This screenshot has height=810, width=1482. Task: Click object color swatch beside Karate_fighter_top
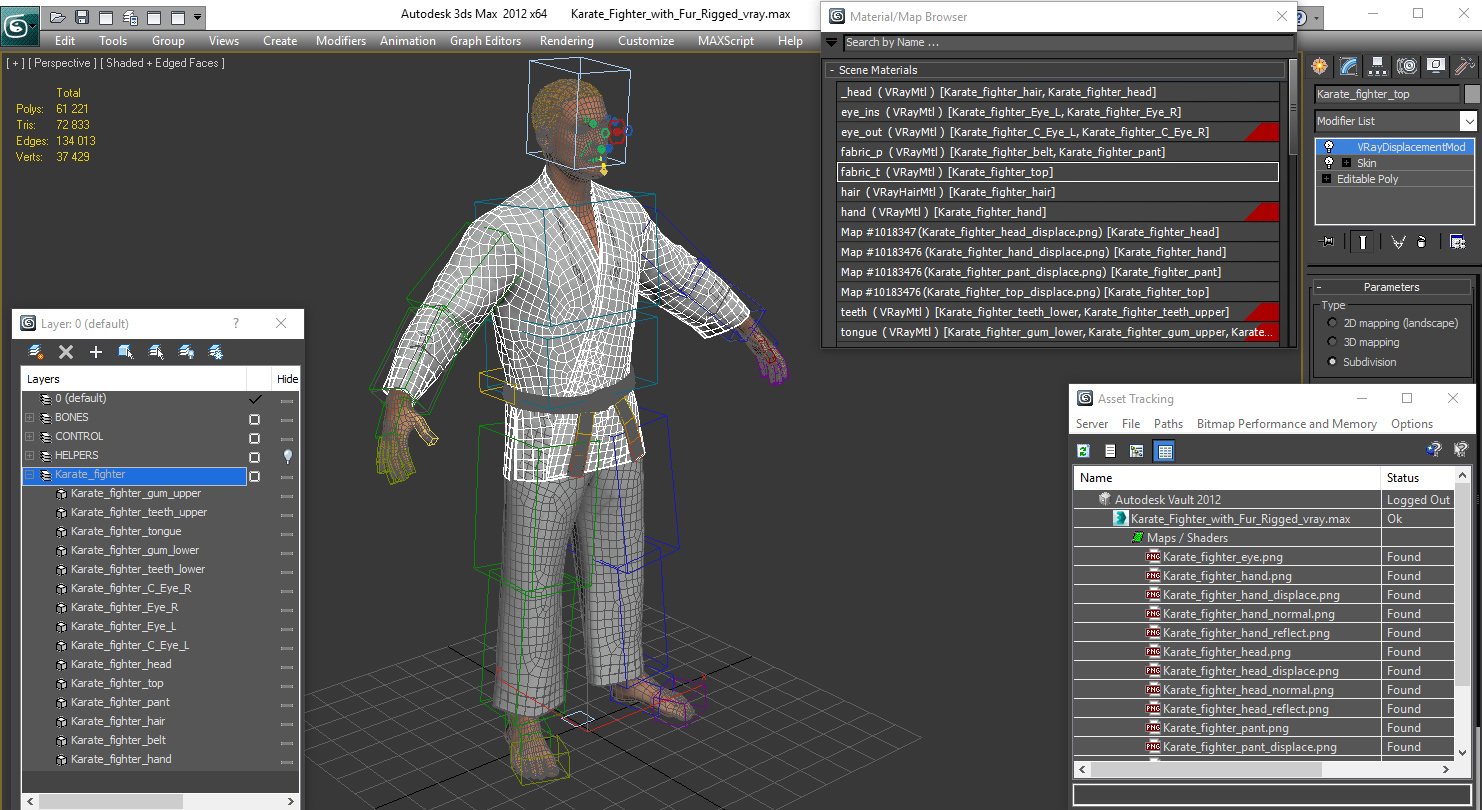[x=1472, y=94]
